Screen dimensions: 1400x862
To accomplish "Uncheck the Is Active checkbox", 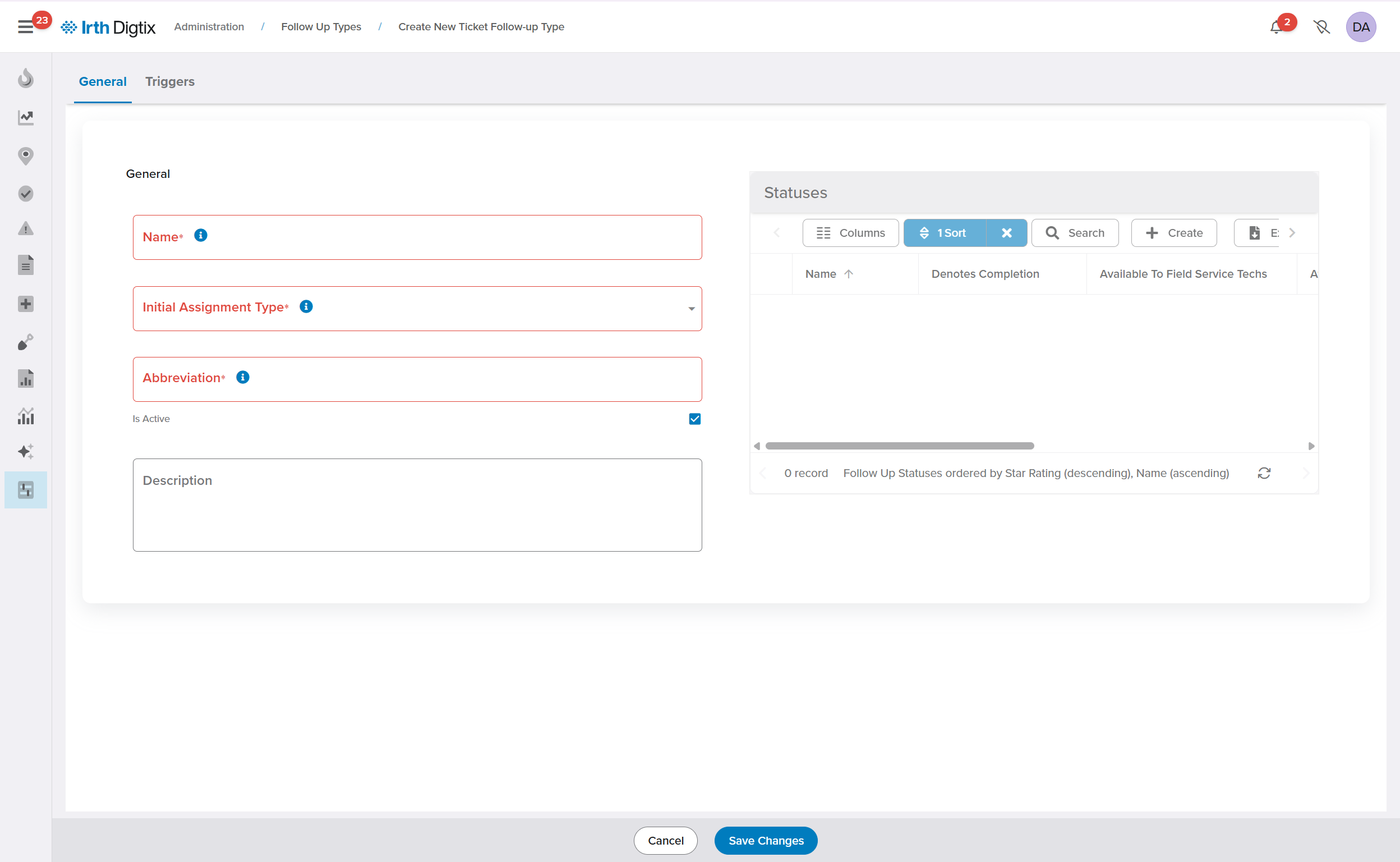I will pos(694,419).
